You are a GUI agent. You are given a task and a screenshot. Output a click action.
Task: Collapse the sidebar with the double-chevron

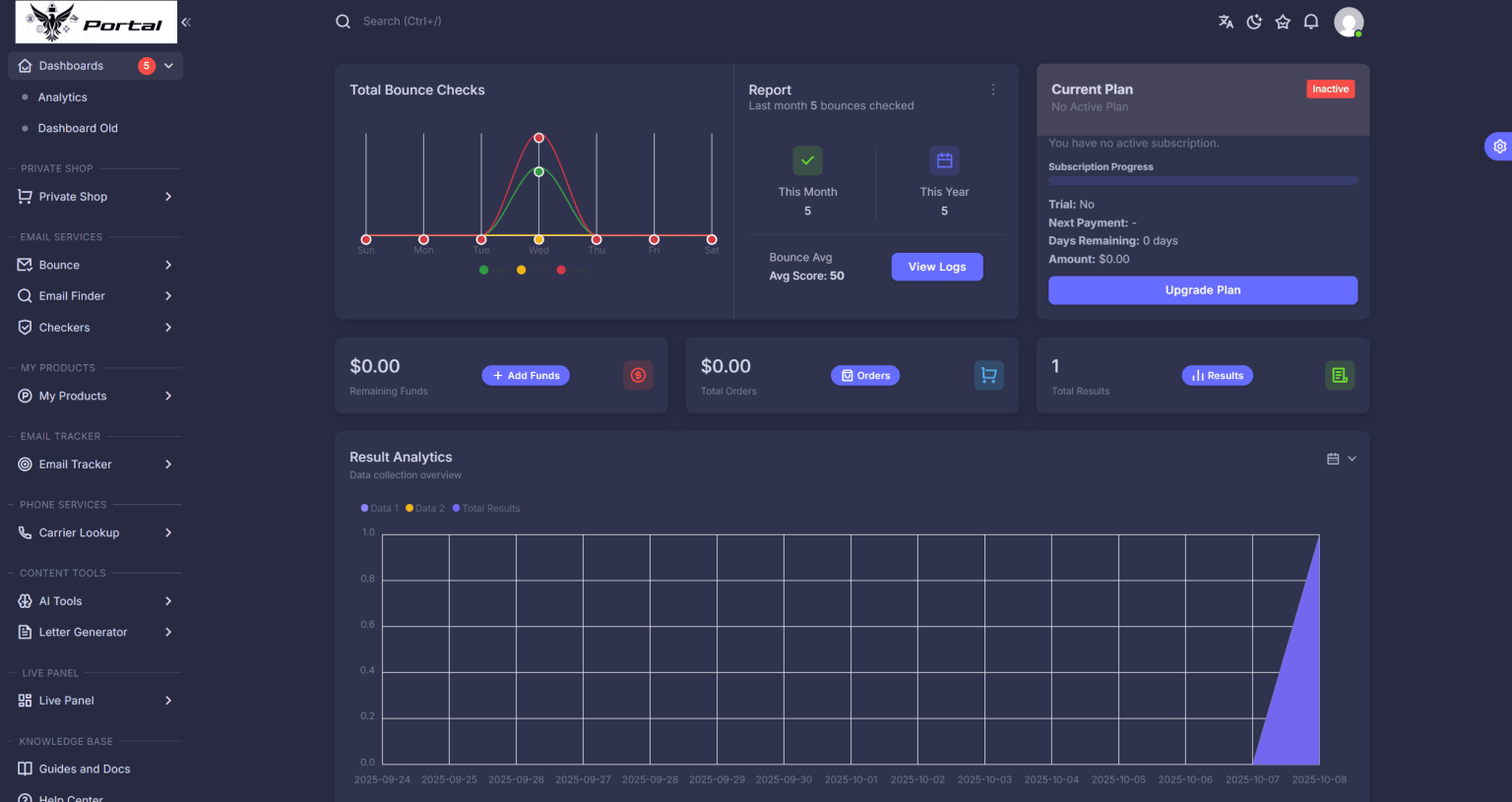(x=185, y=20)
